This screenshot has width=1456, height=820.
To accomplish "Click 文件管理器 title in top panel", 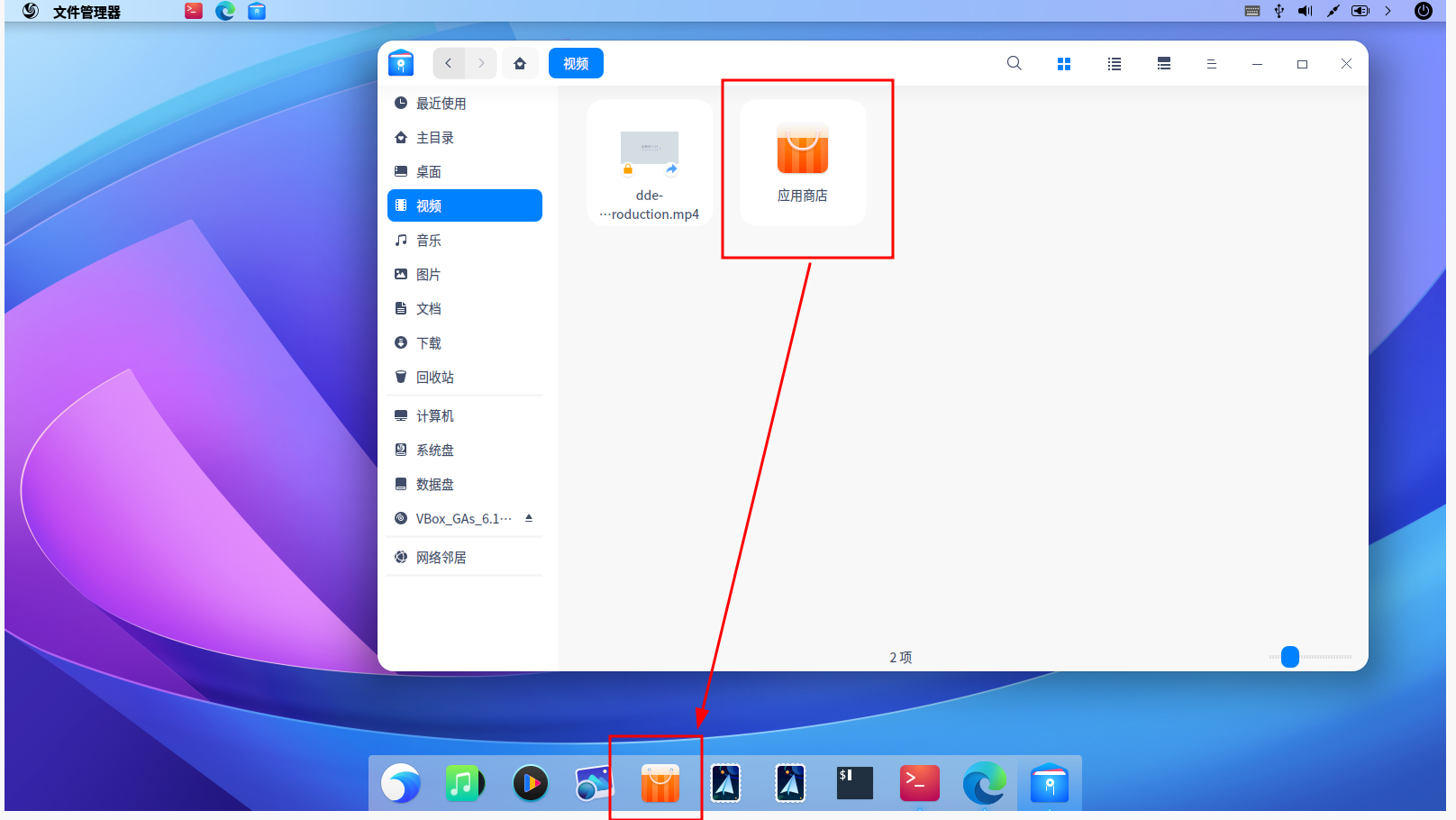I will [x=86, y=12].
